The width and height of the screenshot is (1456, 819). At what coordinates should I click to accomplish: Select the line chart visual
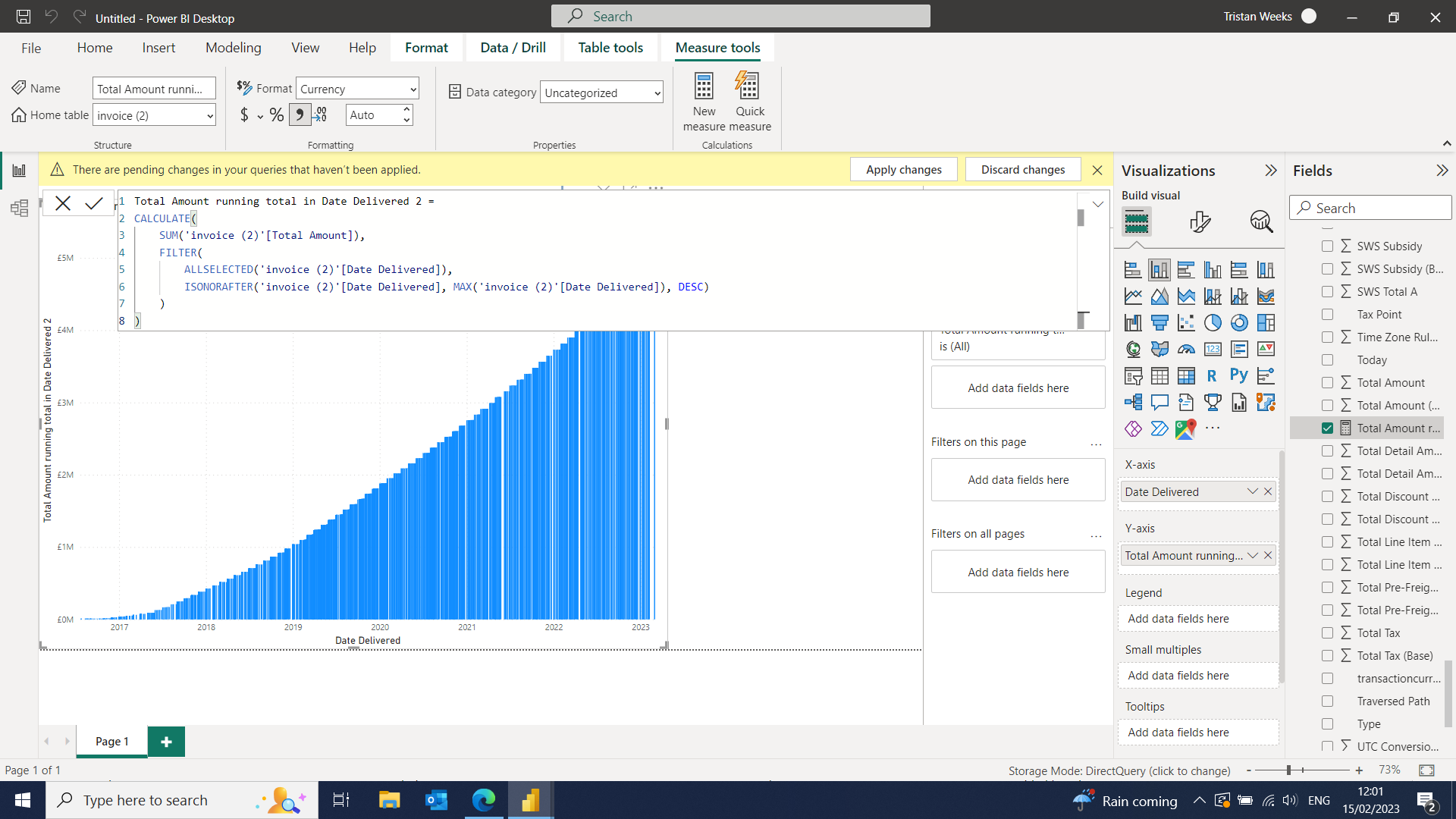click(x=1133, y=297)
